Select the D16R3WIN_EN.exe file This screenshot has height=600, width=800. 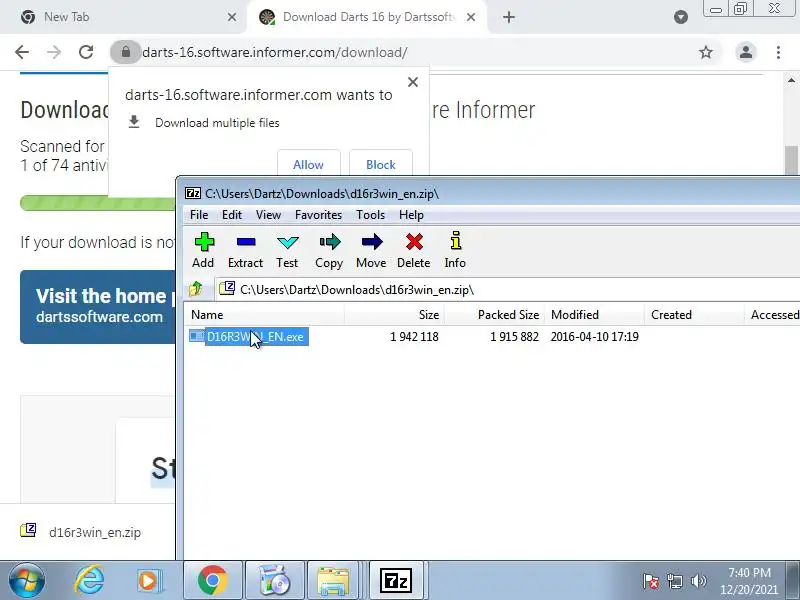248,337
